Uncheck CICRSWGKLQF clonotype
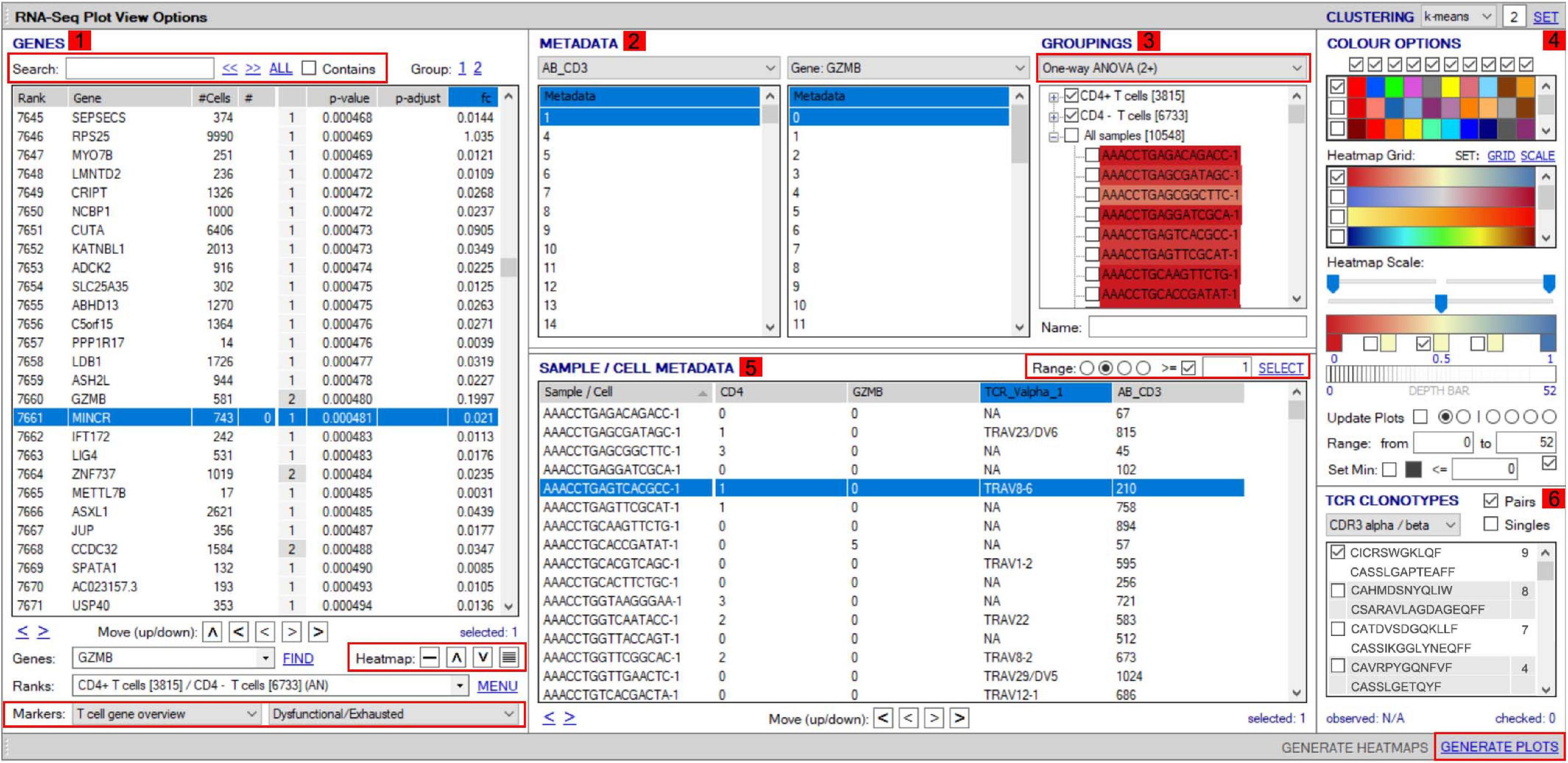Image resolution: width=1568 pixels, height=763 pixels. tap(1337, 552)
